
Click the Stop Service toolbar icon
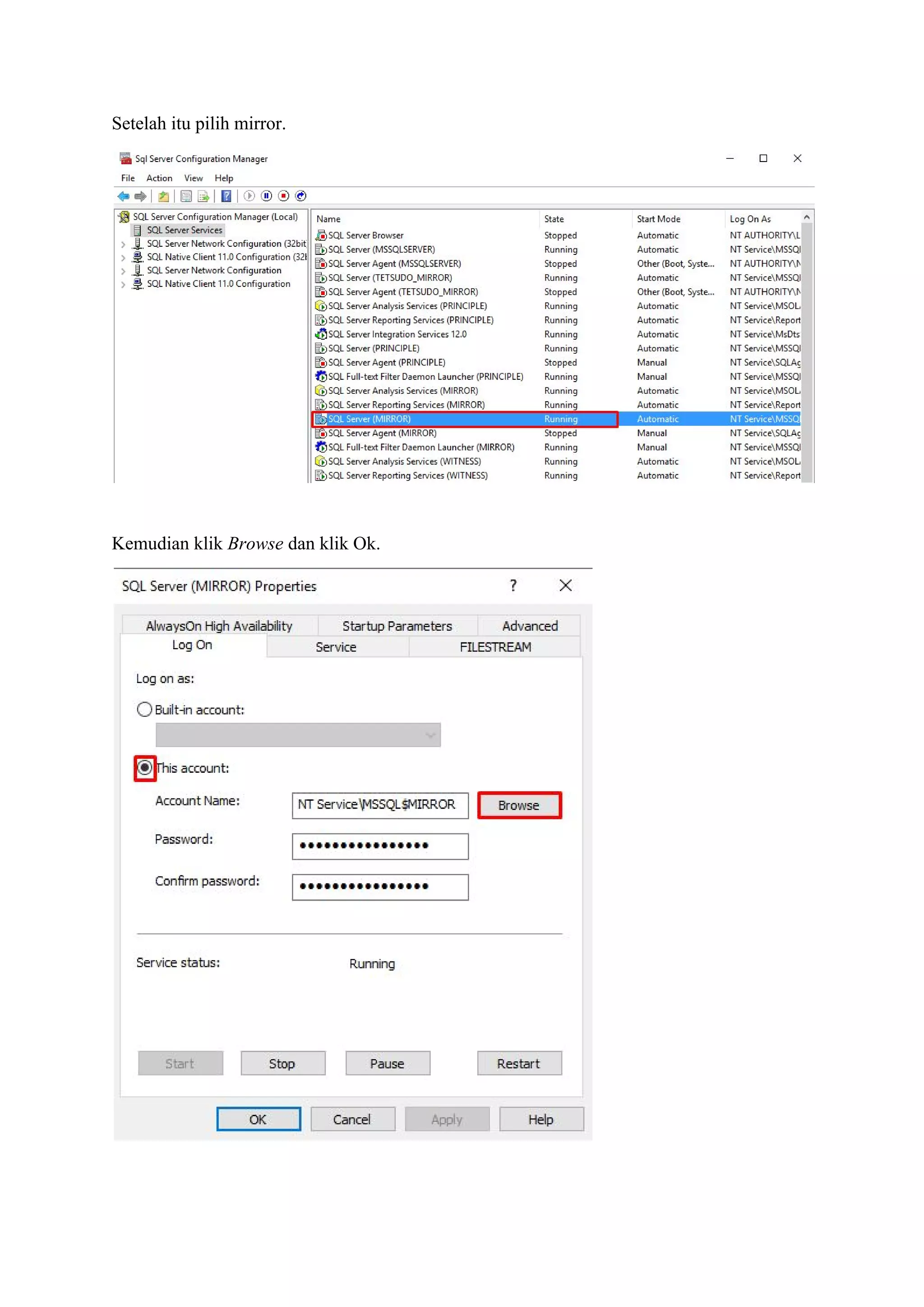point(283,196)
